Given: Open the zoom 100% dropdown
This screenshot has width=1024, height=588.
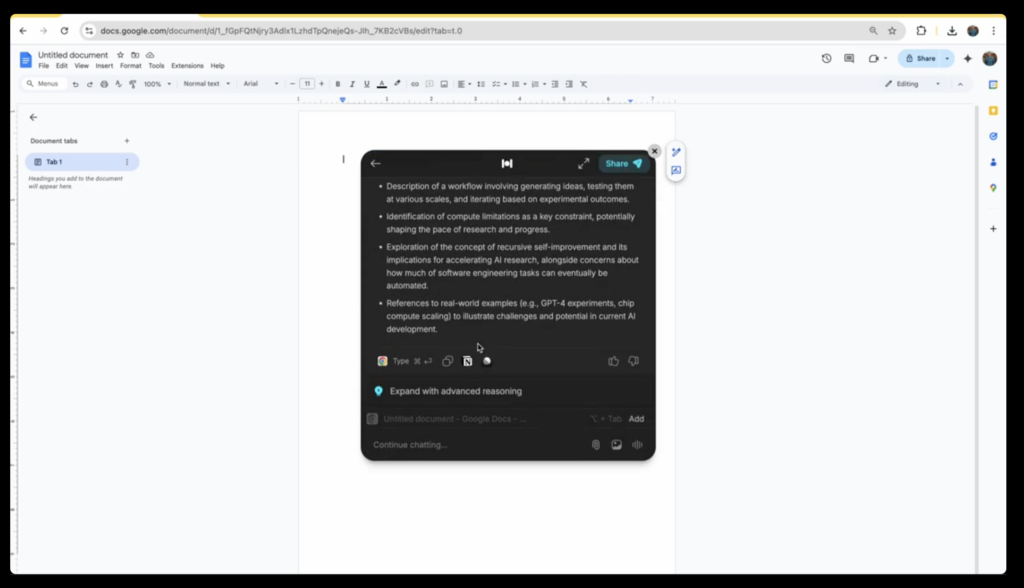Looking at the screenshot, I should [x=155, y=84].
